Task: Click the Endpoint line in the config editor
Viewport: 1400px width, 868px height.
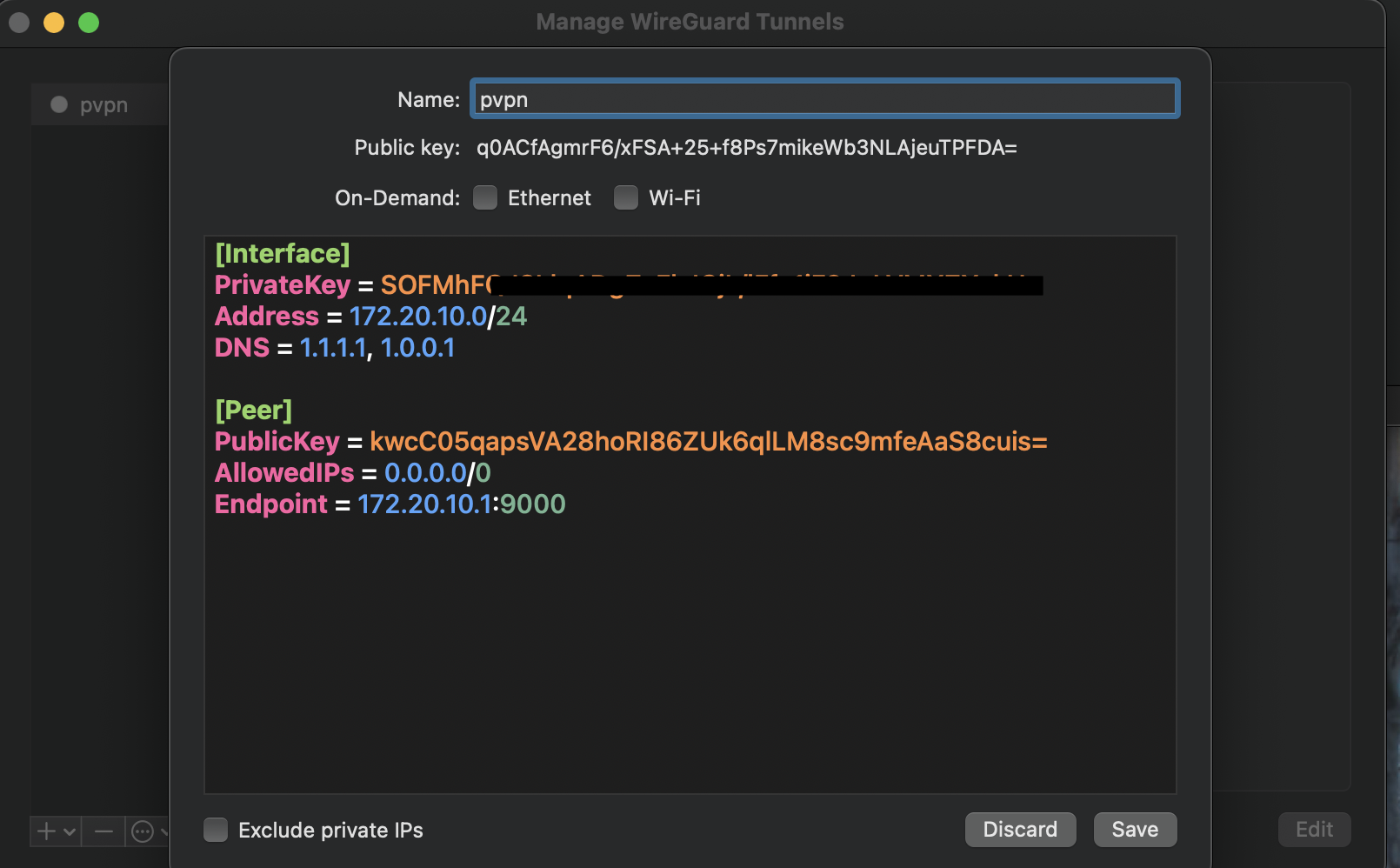Action: click(x=389, y=504)
